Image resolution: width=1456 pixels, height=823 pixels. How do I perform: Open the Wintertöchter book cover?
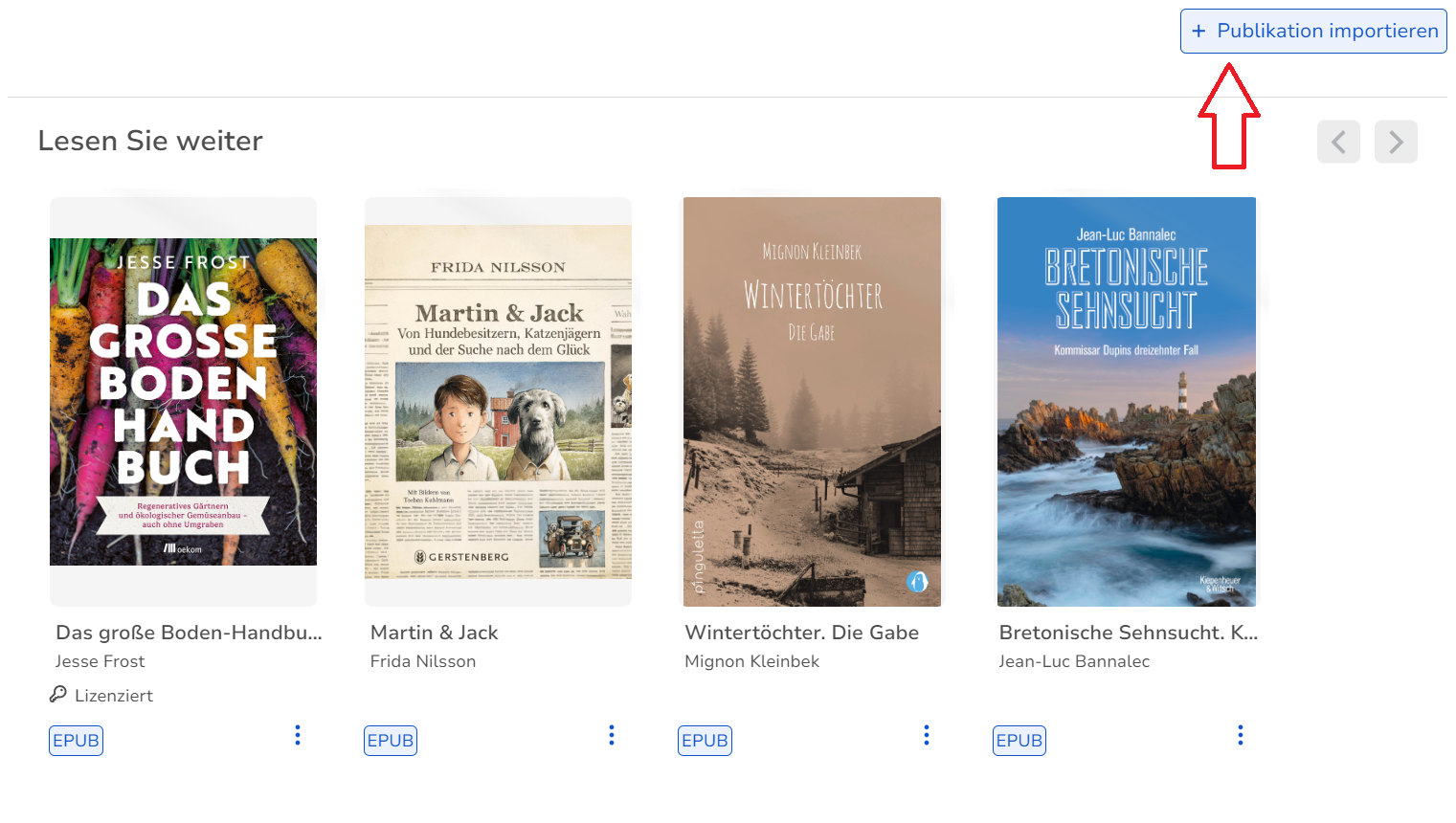[812, 402]
